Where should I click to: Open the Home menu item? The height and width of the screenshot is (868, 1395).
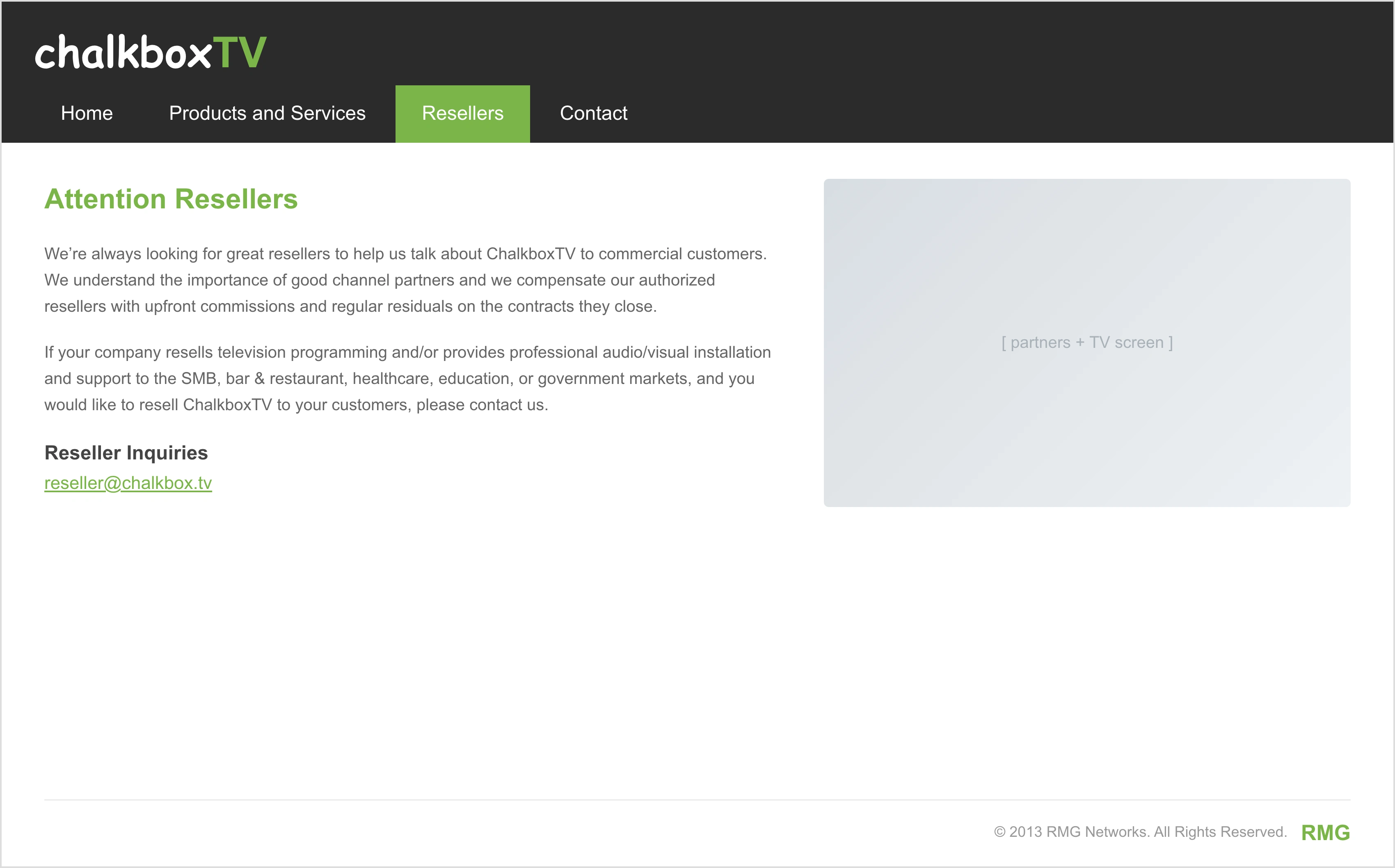[87, 113]
